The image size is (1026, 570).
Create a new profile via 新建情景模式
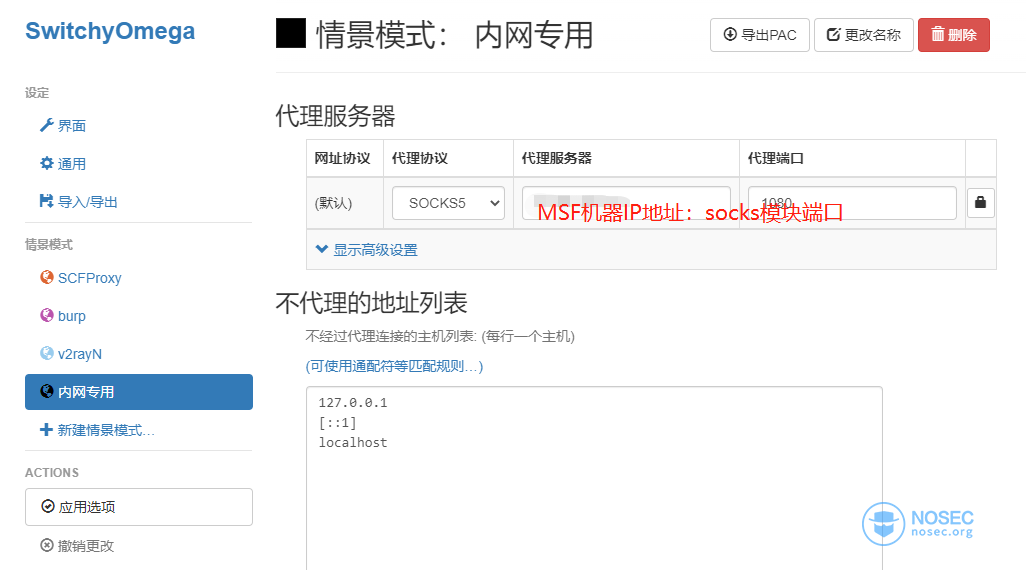[x=97, y=430]
